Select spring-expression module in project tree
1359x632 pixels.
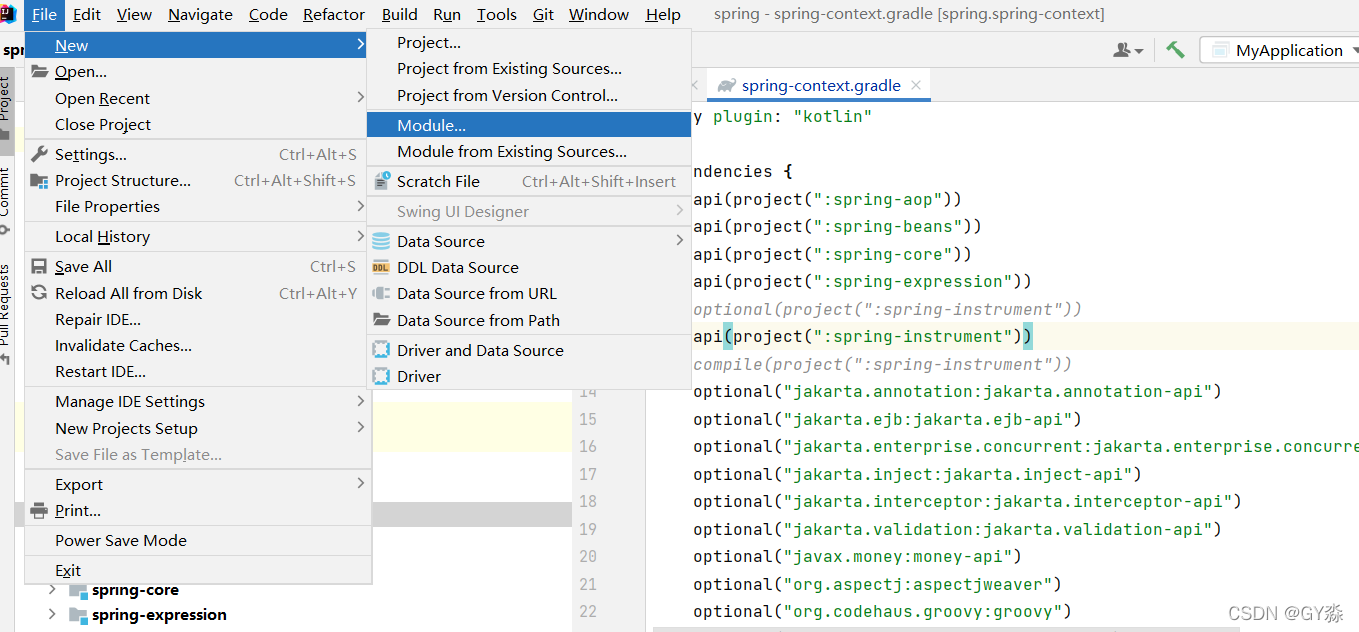159,614
